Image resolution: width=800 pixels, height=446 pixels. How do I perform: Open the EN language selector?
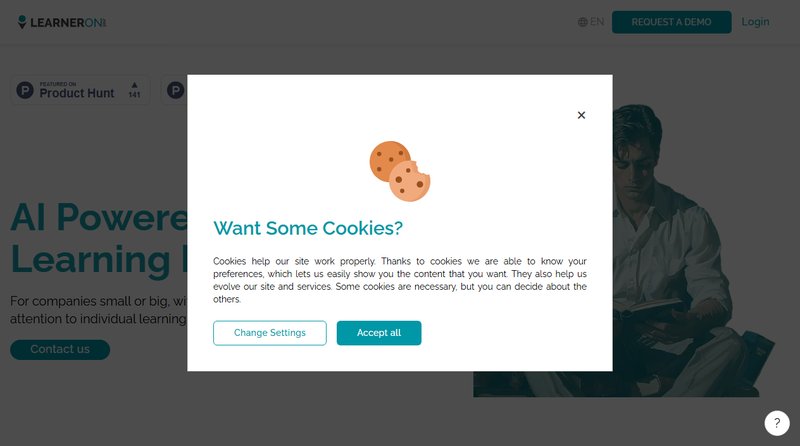click(591, 22)
